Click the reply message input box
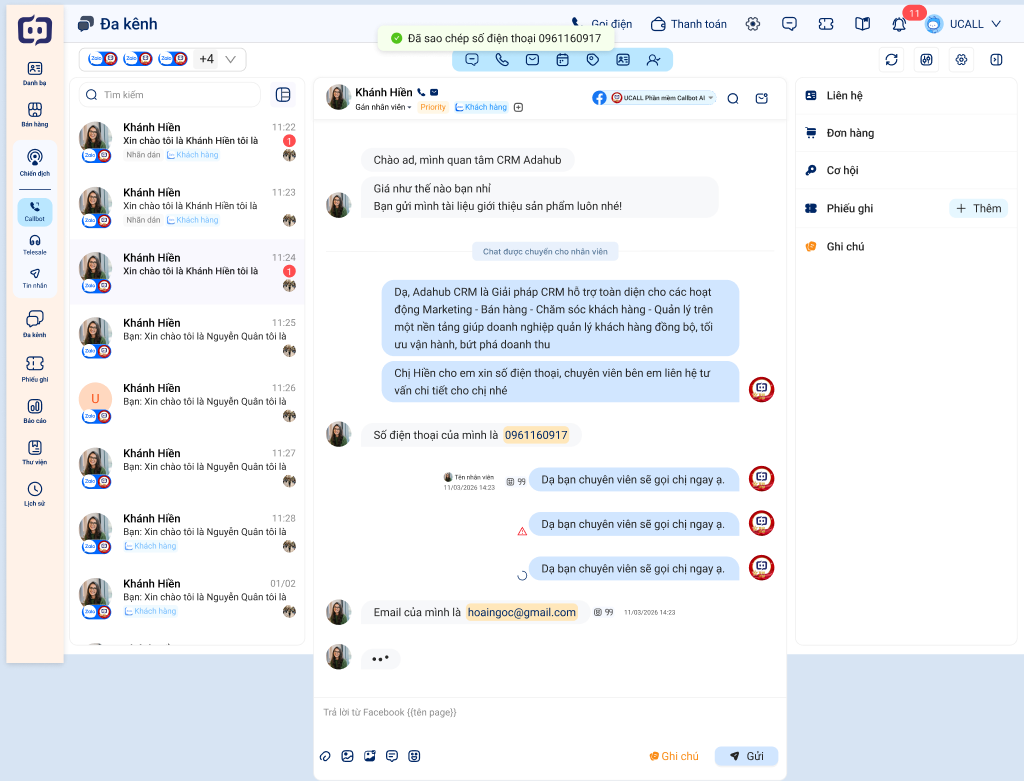Image resolution: width=1024 pixels, height=781 pixels. [550, 712]
